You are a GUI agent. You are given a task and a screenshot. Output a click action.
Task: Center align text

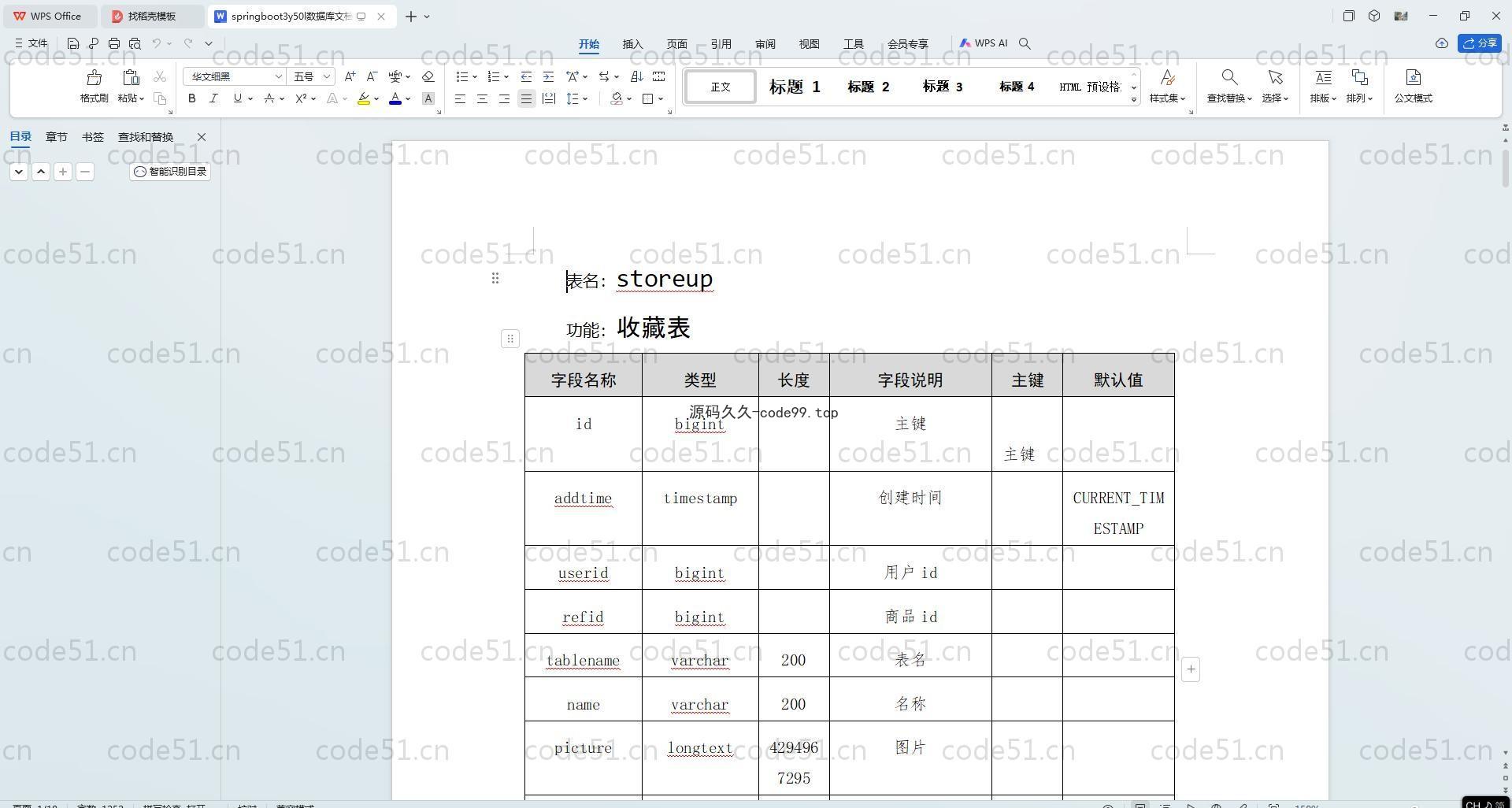[482, 98]
